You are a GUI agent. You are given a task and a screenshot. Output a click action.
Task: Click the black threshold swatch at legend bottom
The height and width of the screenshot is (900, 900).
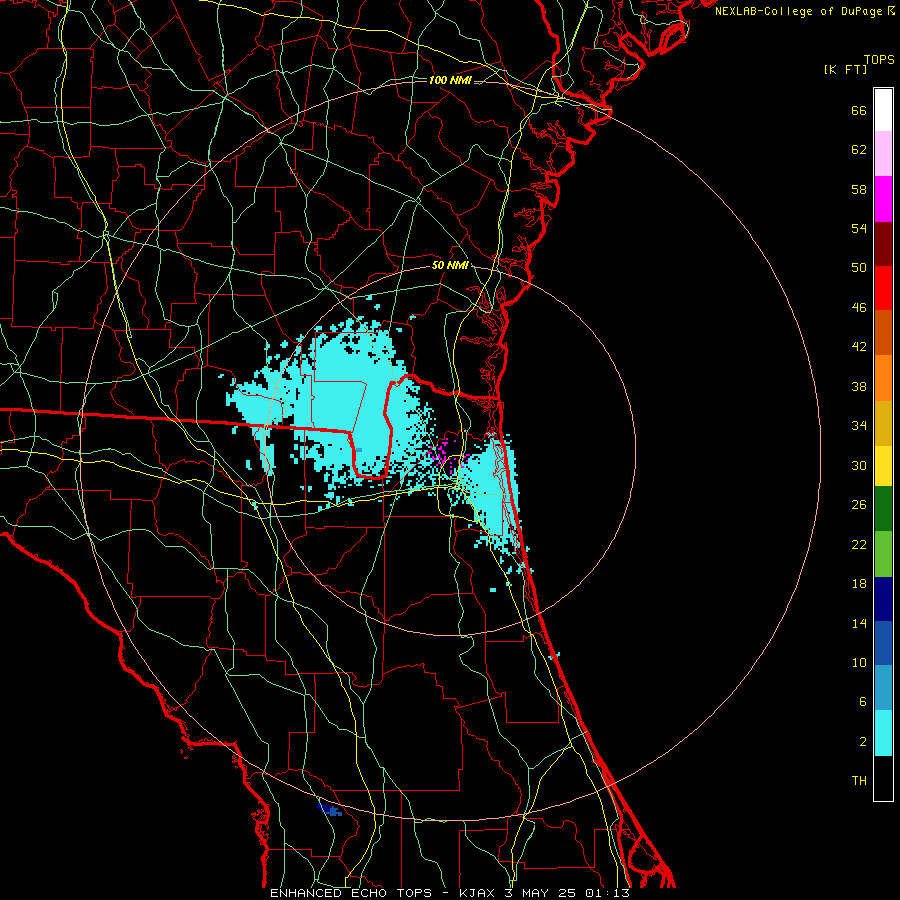tap(883, 778)
